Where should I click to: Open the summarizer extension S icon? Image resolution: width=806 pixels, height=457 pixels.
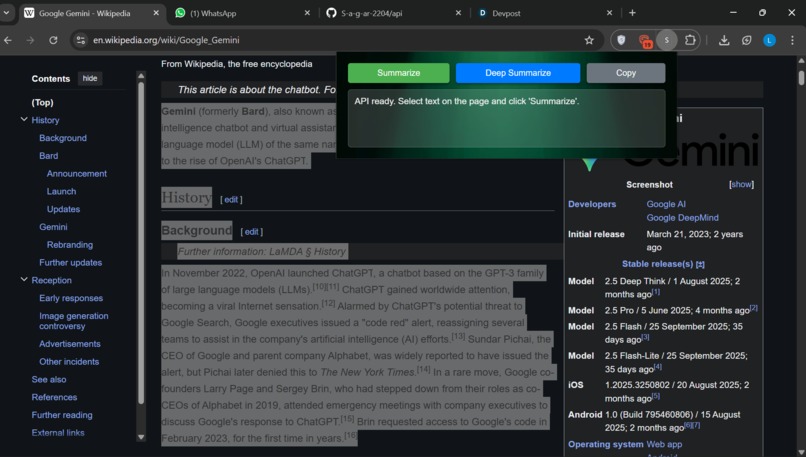667,40
